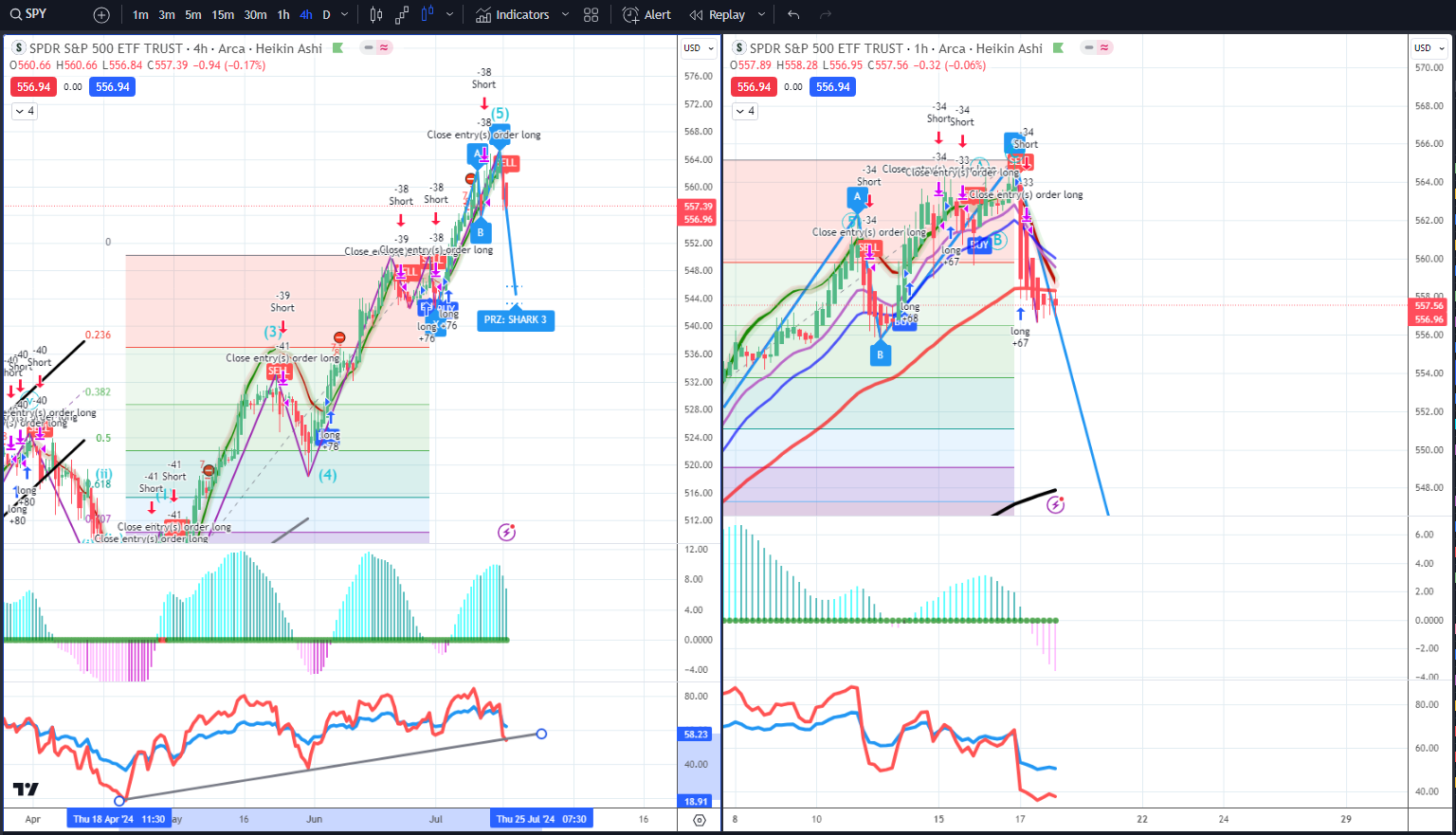Click the left chart symbol logo icon
The width and height of the screenshot is (1456, 835).
coord(19,48)
